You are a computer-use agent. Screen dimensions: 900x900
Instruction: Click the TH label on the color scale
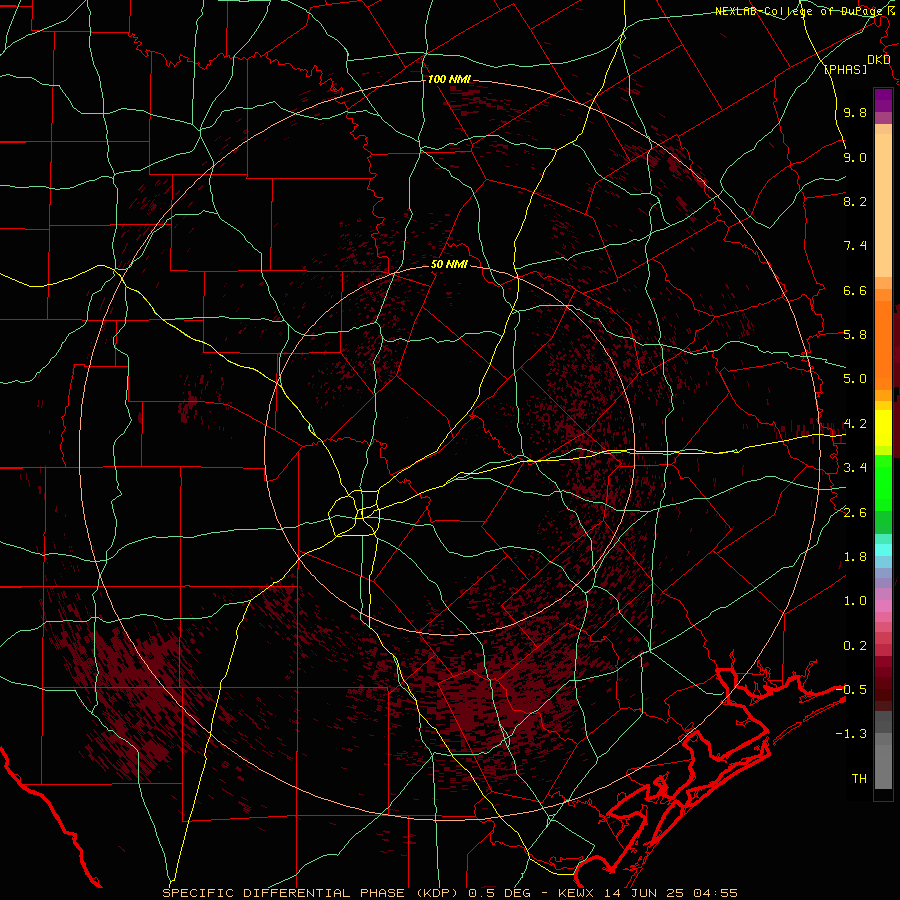859,779
